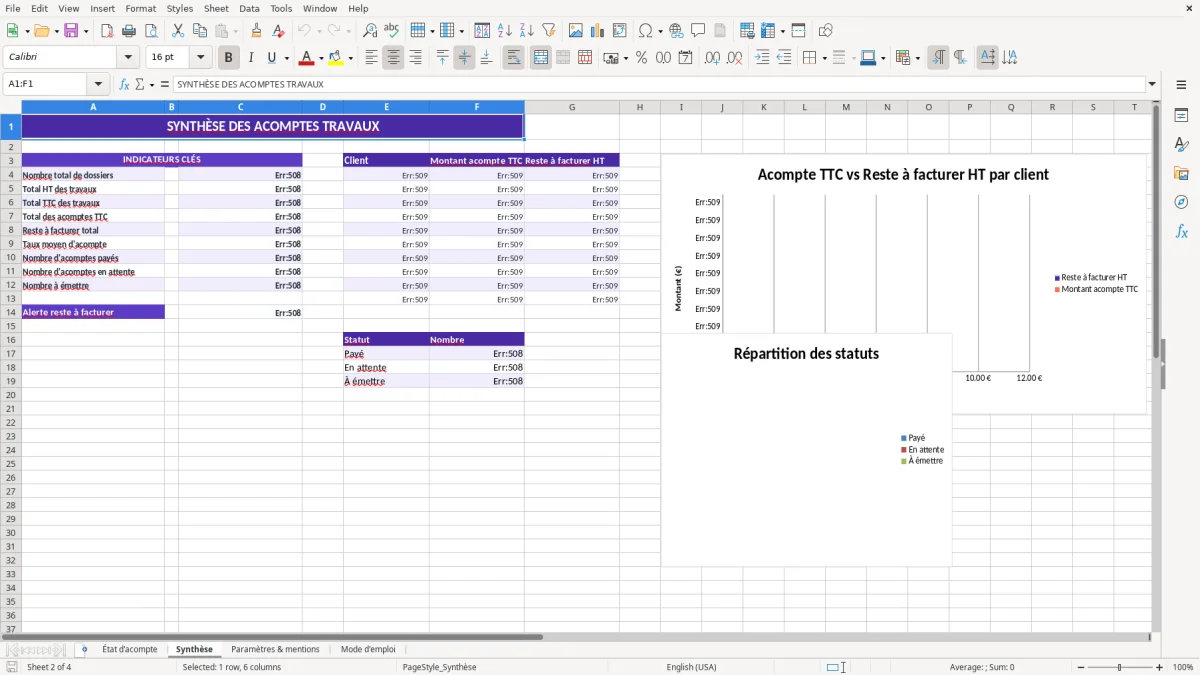Viewport: 1200px width, 675px height.
Task: Toggle wrap text
Action: coord(513,58)
